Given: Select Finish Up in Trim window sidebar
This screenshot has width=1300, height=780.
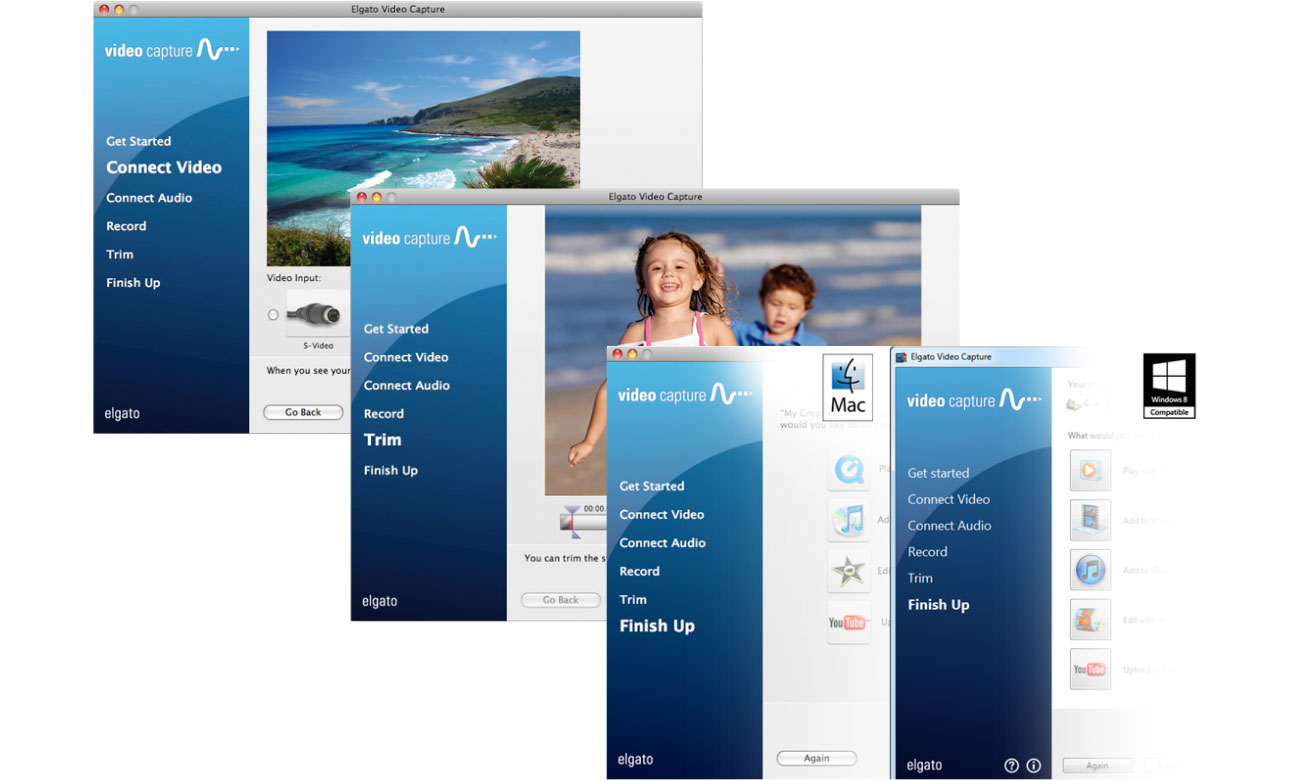Looking at the screenshot, I should pos(391,470).
